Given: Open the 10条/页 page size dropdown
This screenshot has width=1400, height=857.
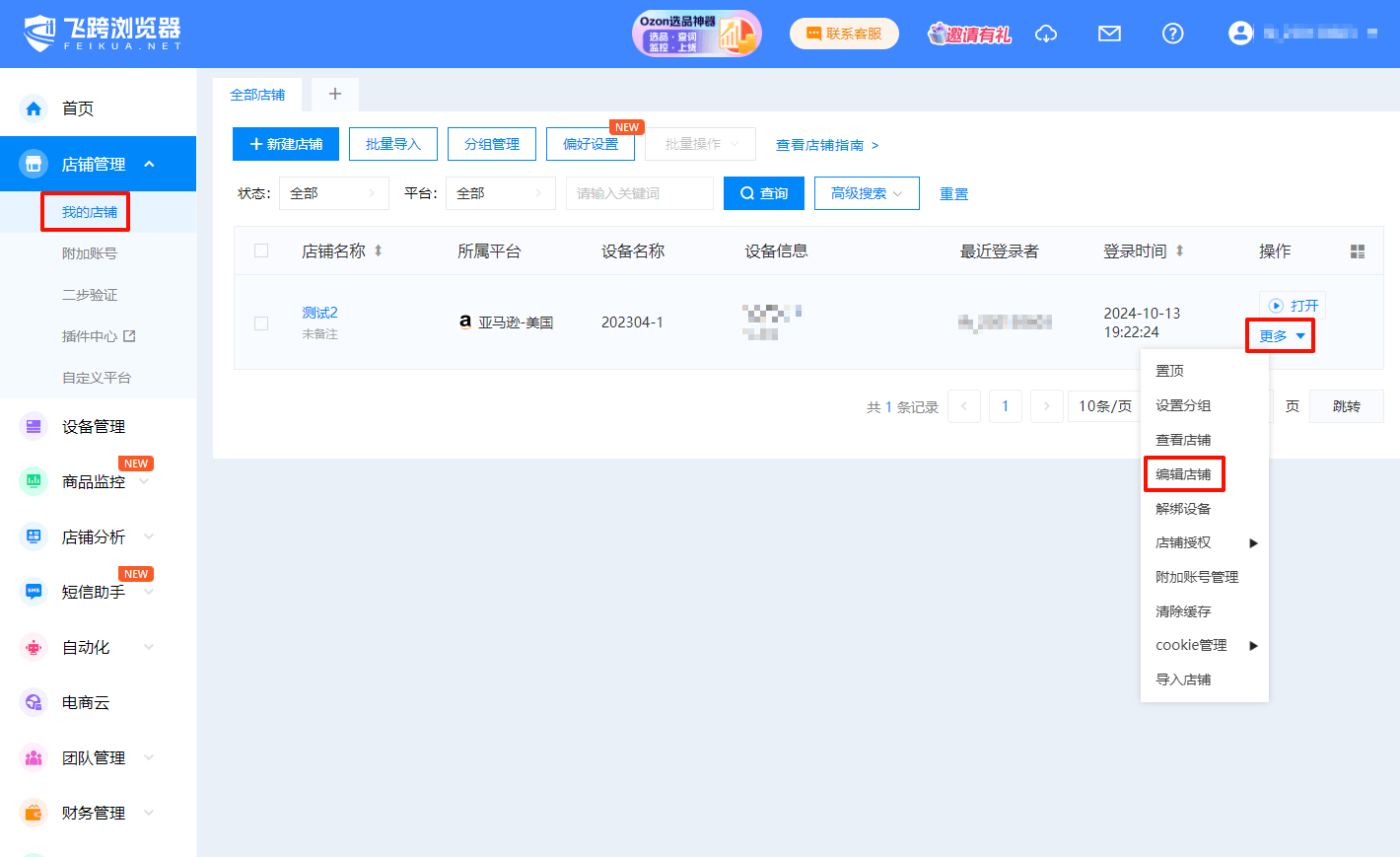Looking at the screenshot, I should (x=1104, y=406).
